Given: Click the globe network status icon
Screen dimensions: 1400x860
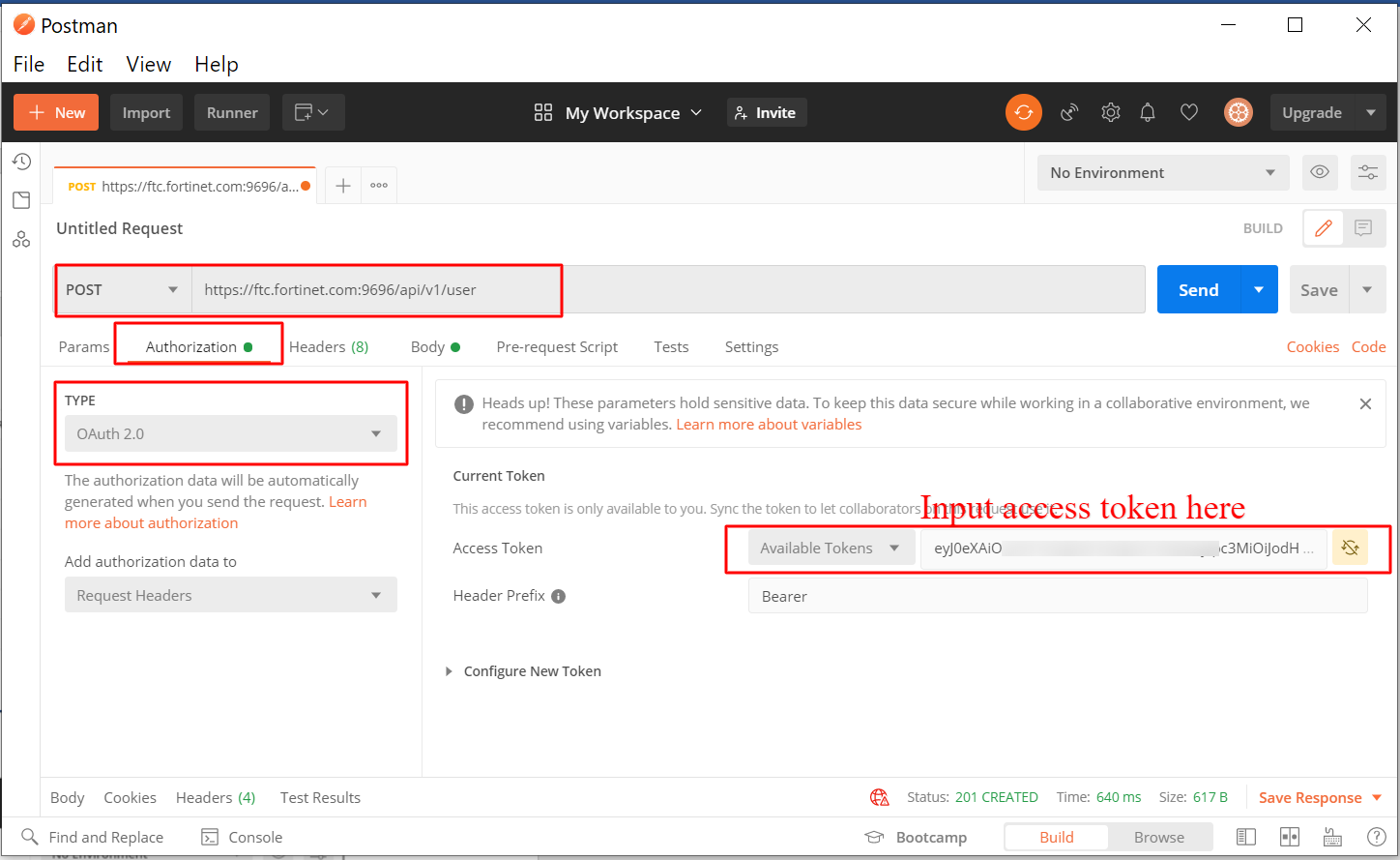Looking at the screenshot, I should coord(879,797).
